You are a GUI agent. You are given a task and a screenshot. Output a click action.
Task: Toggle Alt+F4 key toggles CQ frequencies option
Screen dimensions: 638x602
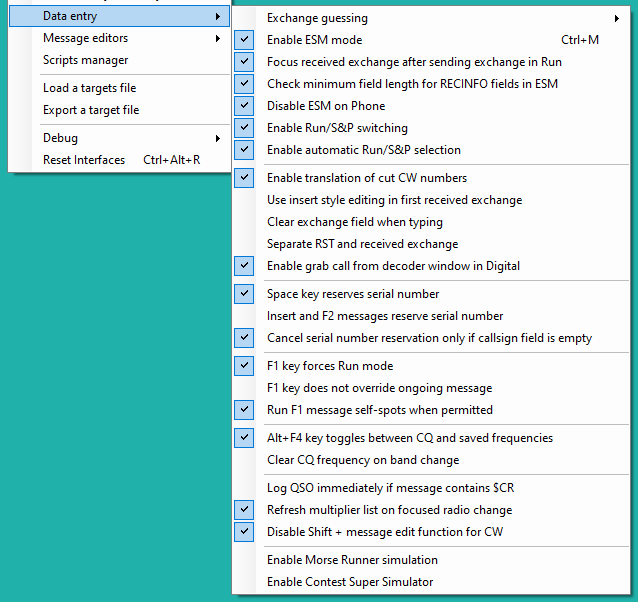pyautogui.click(x=431, y=438)
